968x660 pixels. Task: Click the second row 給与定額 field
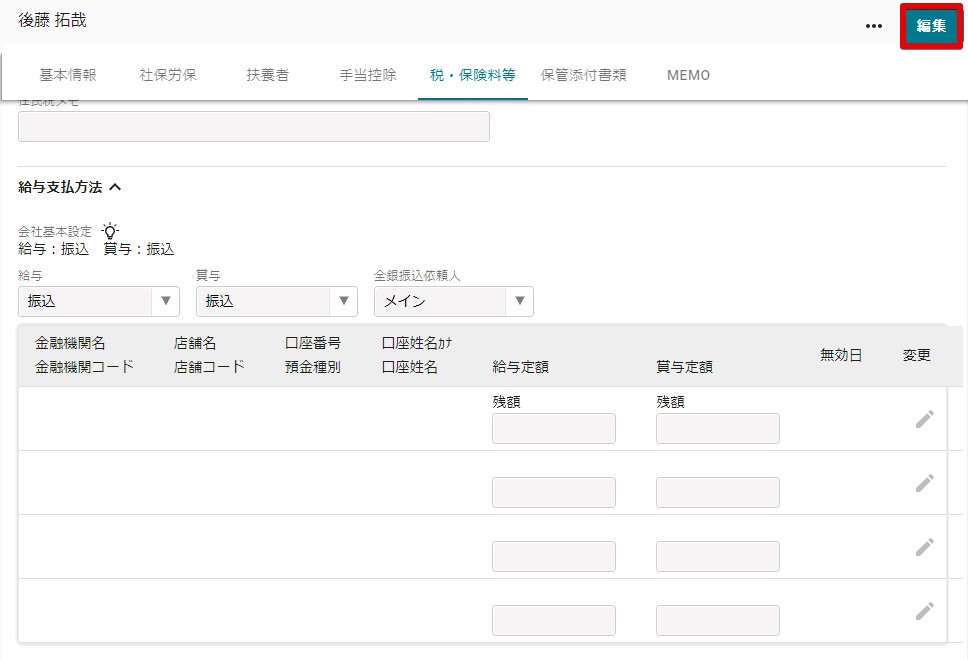[554, 493]
